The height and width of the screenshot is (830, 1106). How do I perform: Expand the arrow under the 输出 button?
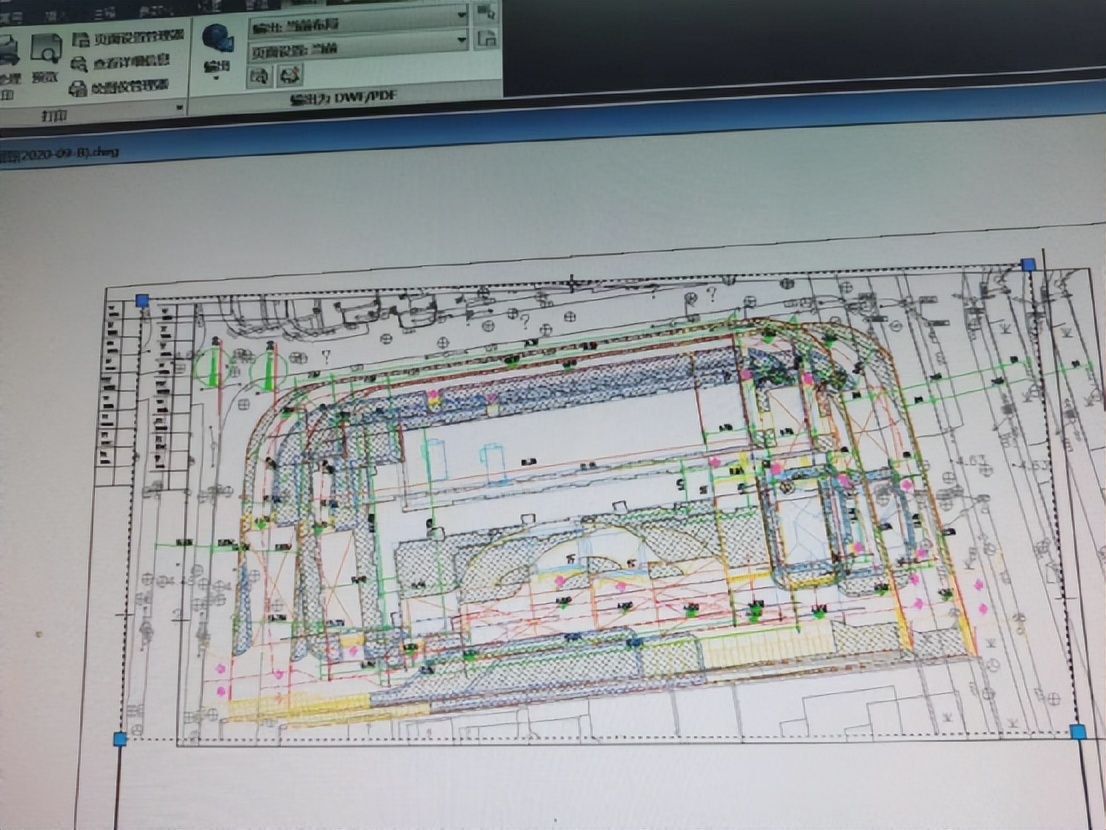pos(216,79)
